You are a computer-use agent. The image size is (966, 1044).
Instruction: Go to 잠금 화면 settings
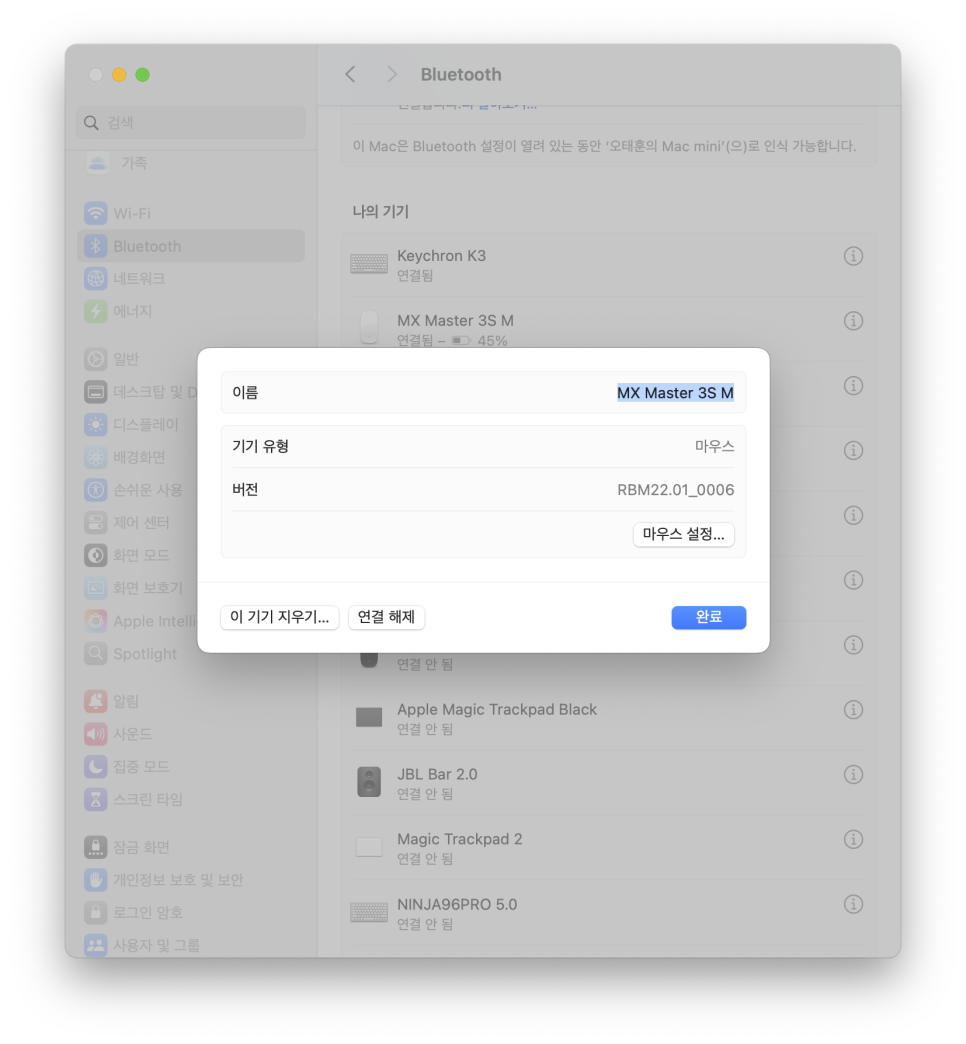pyautogui.click(x=191, y=846)
